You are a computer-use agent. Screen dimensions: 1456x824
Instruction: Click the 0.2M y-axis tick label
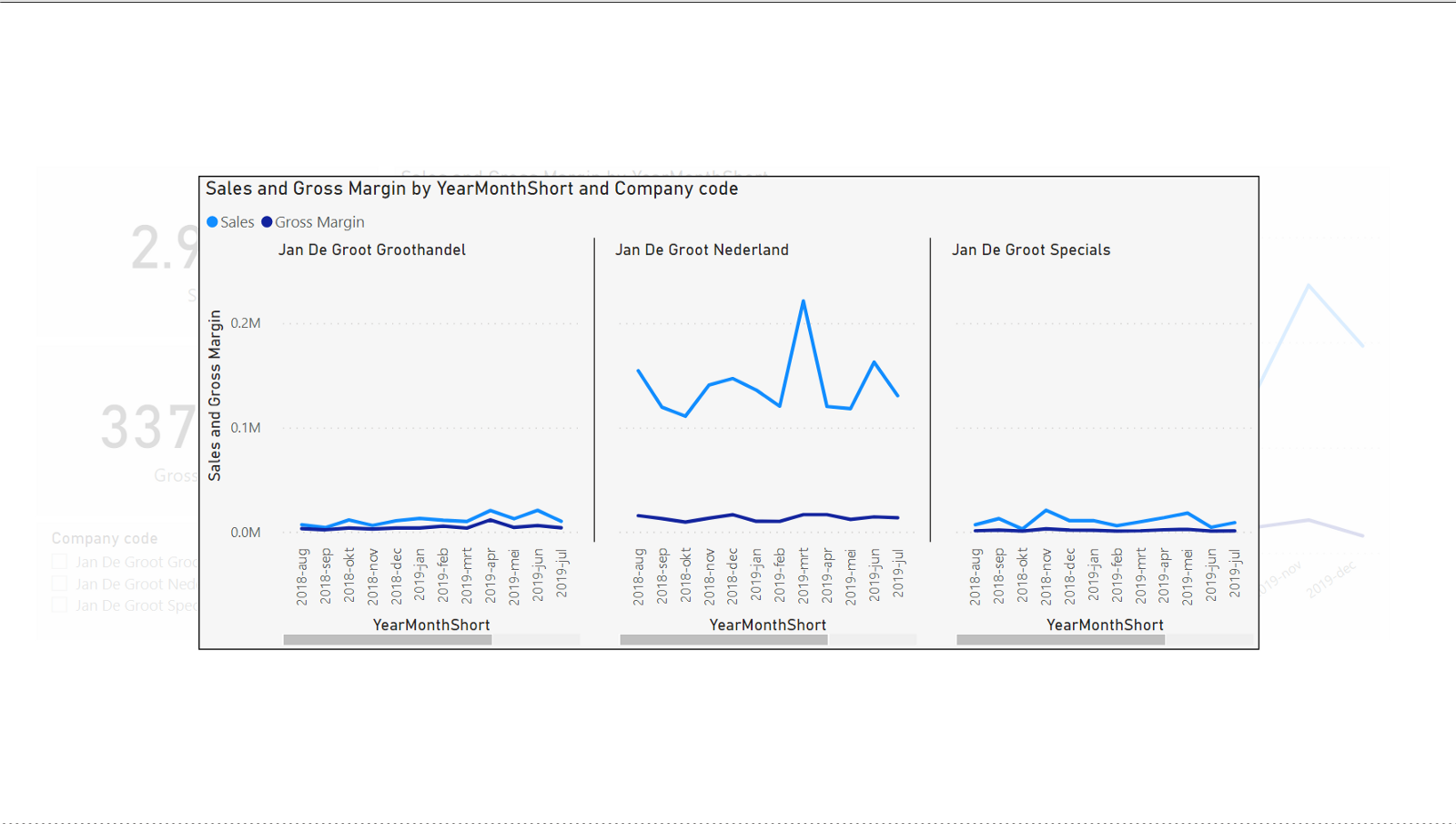[246, 323]
